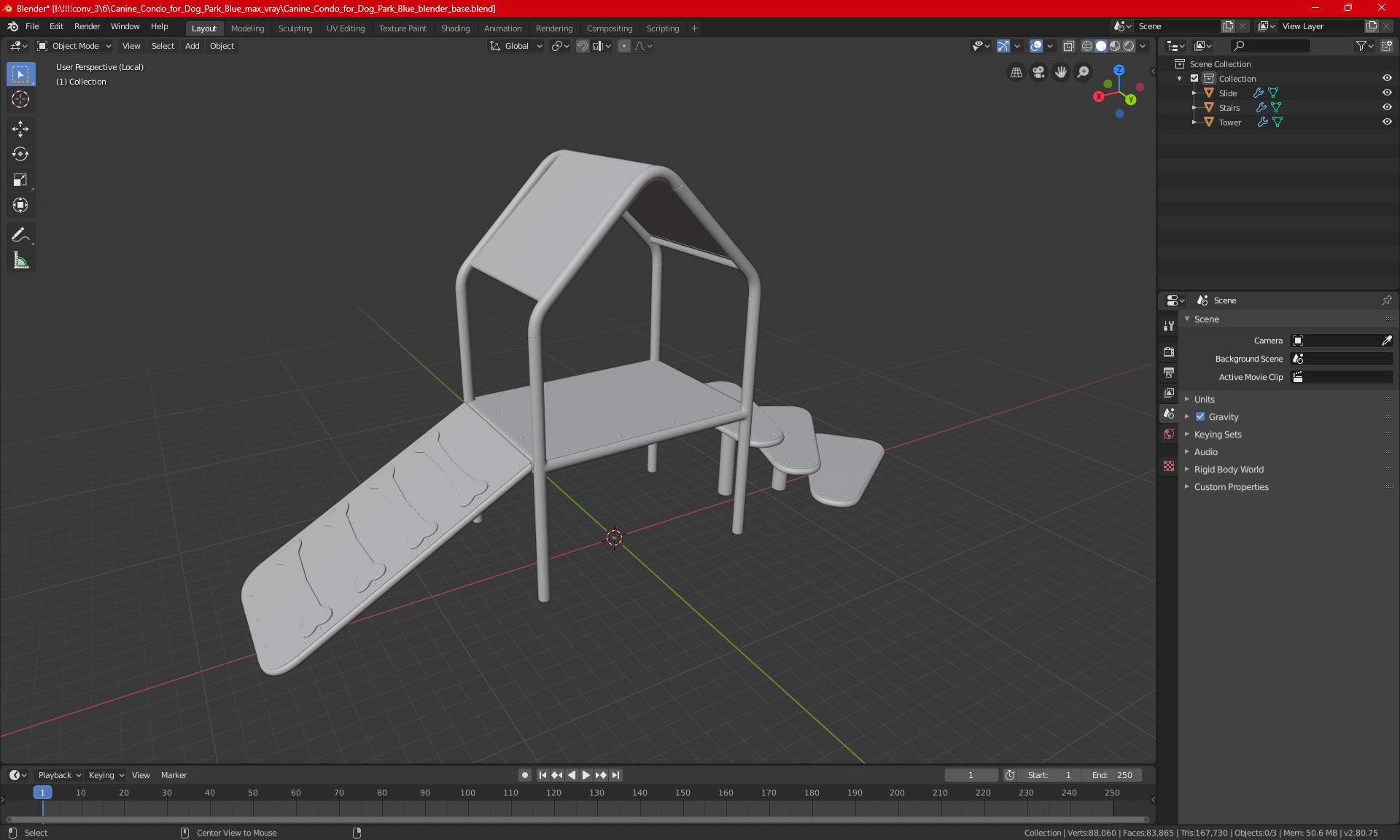The height and width of the screenshot is (840, 1400).
Task: Open the Active Tool settings tab icon
Action: 1169,326
